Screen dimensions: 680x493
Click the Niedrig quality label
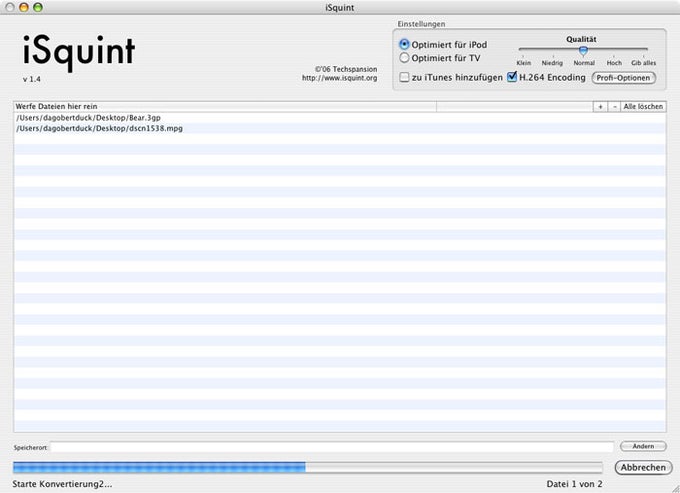[552, 63]
